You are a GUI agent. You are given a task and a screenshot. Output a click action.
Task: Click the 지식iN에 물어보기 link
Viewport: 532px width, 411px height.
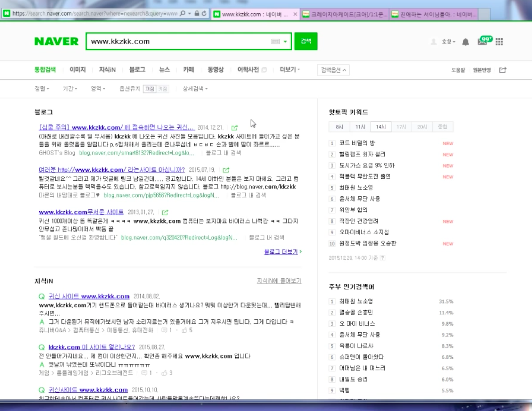click(x=279, y=281)
